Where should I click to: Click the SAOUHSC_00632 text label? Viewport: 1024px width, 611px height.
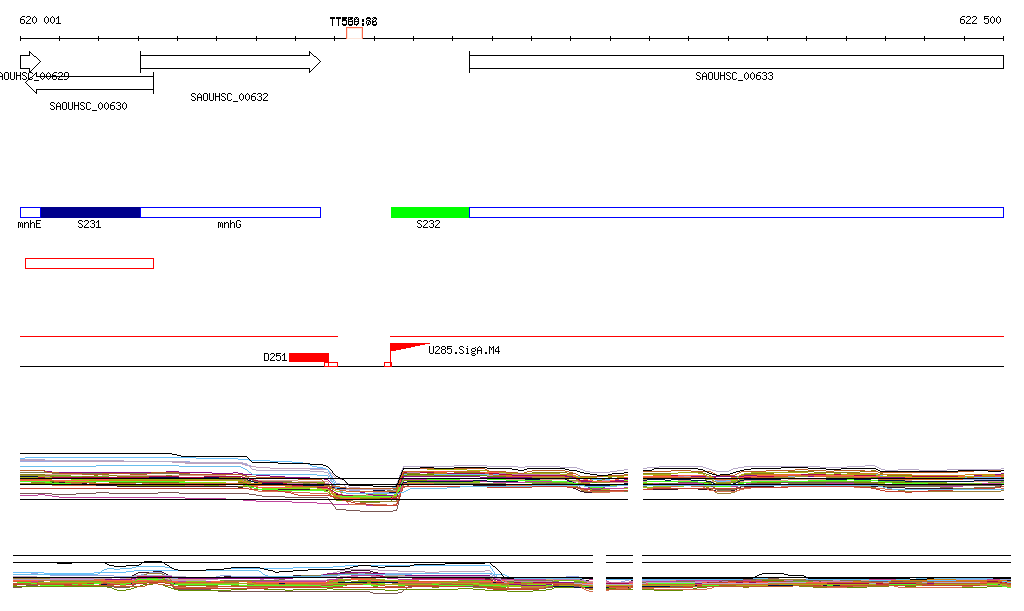coord(229,97)
